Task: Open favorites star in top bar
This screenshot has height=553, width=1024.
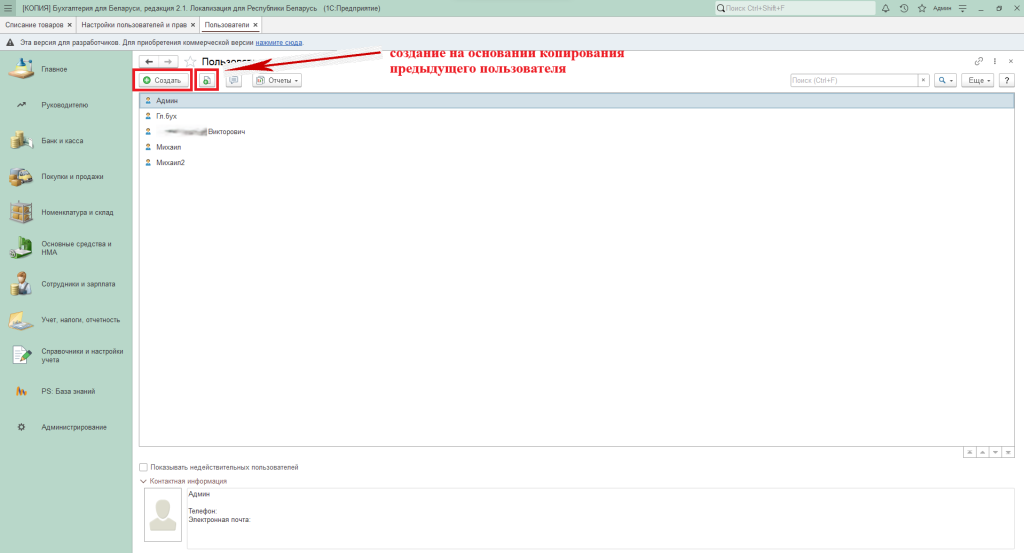Action: [x=919, y=8]
